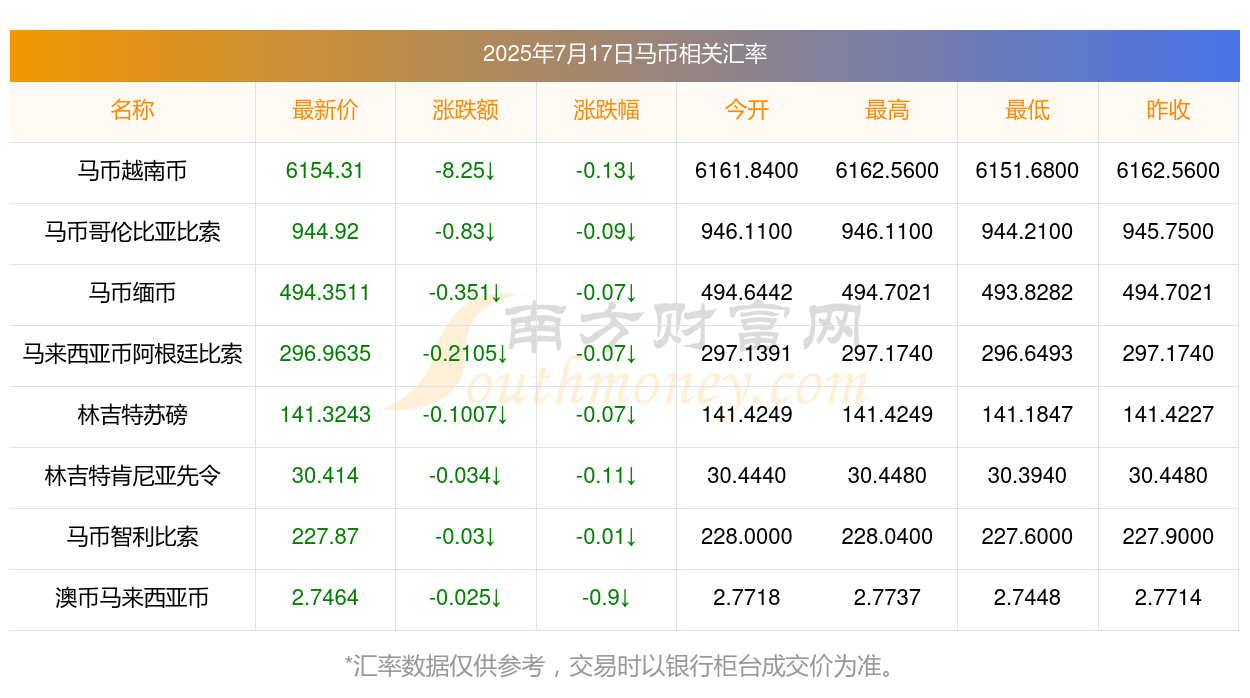Select the 涨跌额 column header

tap(466, 110)
